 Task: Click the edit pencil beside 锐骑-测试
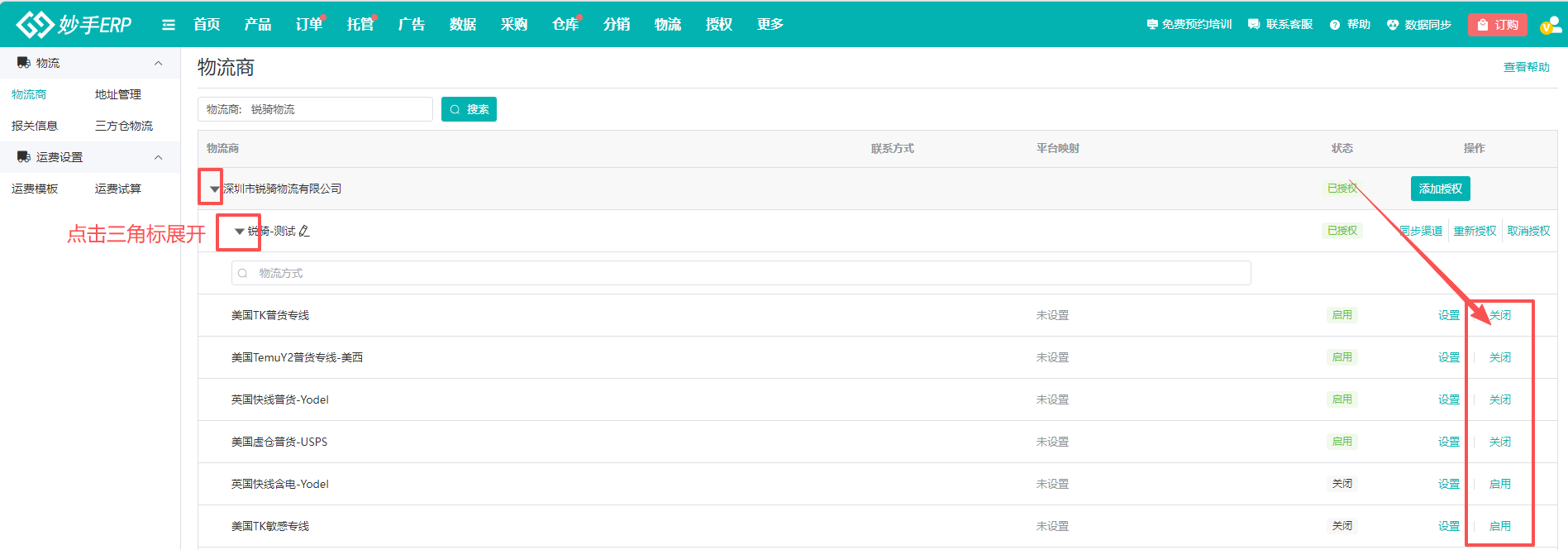pos(304,232)
